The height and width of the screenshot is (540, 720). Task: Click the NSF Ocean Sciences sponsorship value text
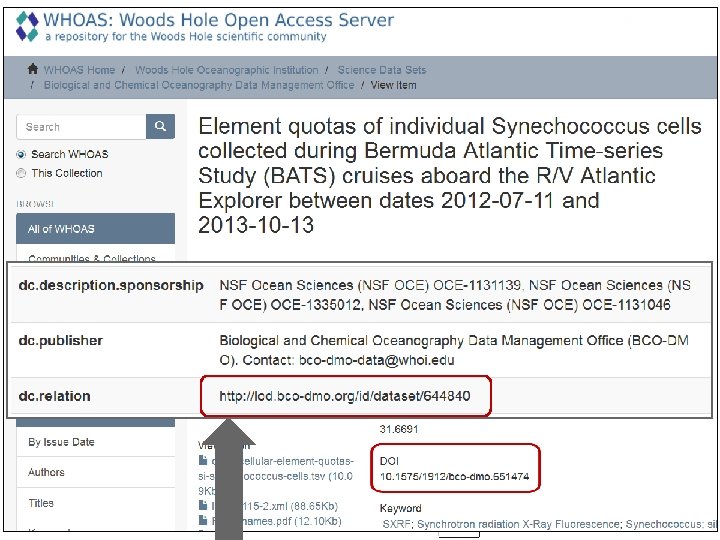[x=455, y=295]
